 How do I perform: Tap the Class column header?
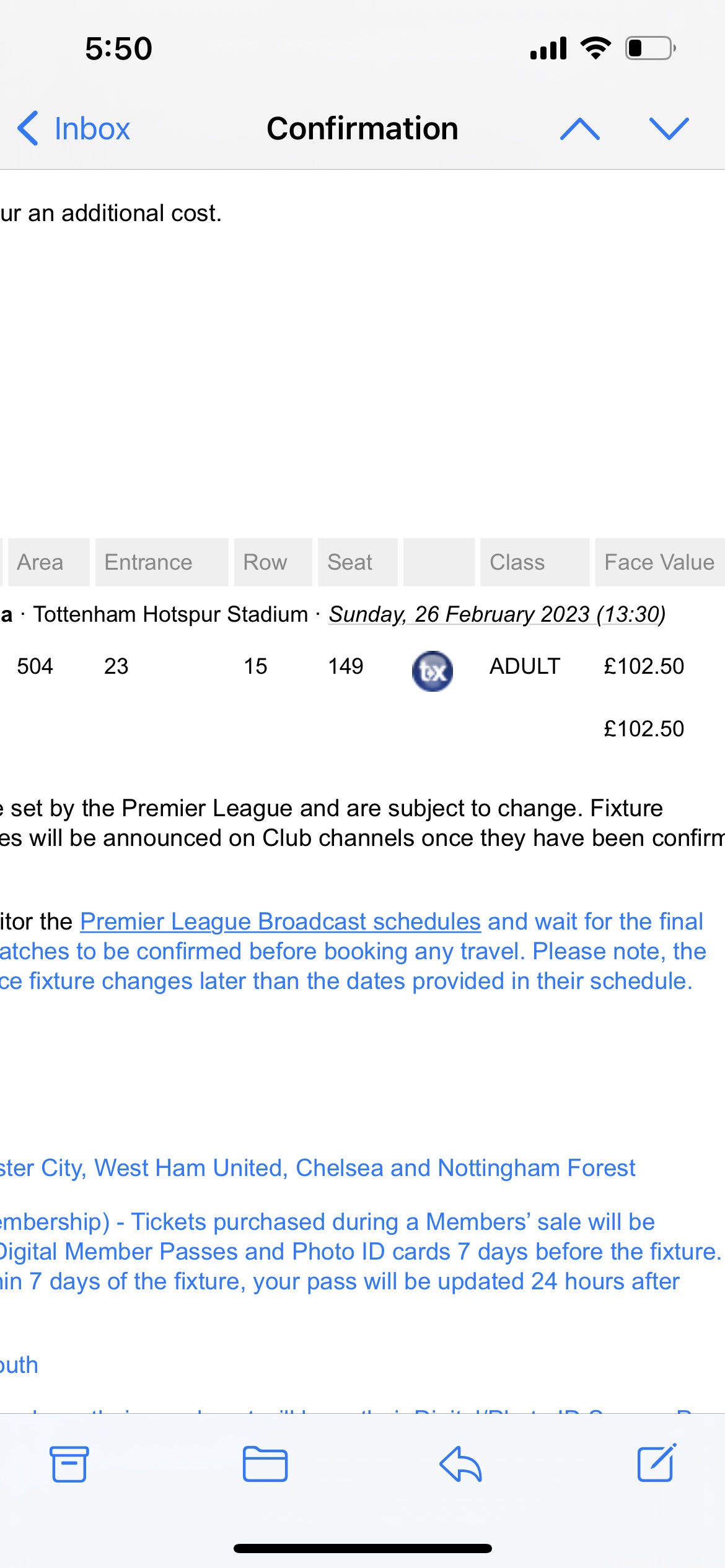517,562
